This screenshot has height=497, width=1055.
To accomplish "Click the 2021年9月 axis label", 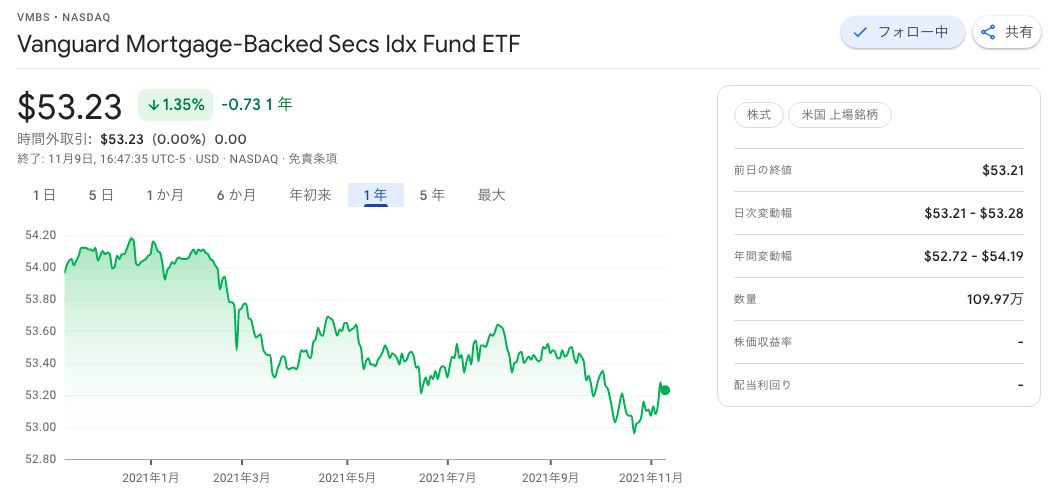I will click(x=550, y=478).
